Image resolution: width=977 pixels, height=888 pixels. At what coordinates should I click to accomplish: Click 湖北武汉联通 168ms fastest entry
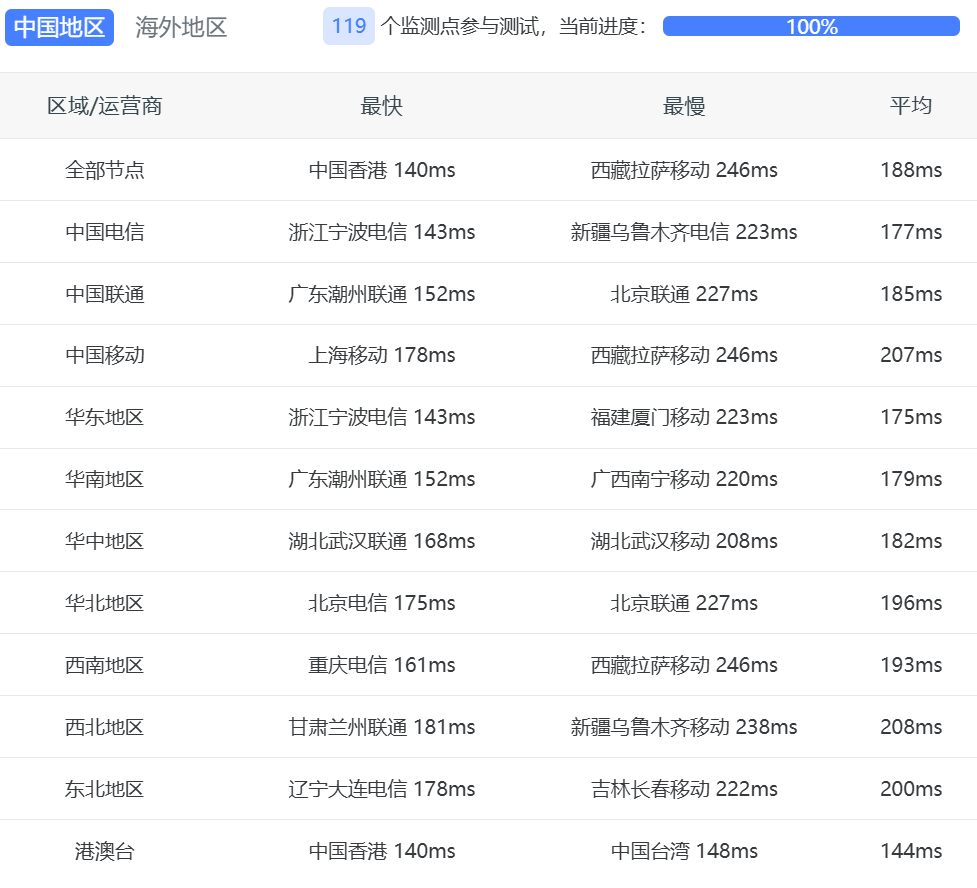pos(381,541)
